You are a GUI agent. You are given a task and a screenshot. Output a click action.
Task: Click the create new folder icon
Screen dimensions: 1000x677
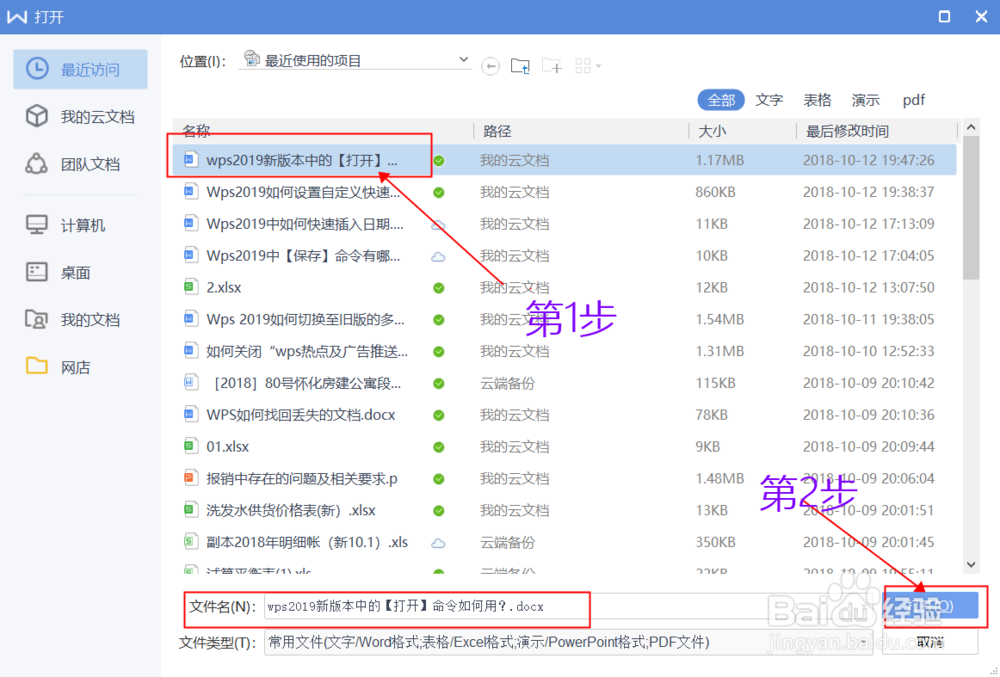click(x=552, y=66)
